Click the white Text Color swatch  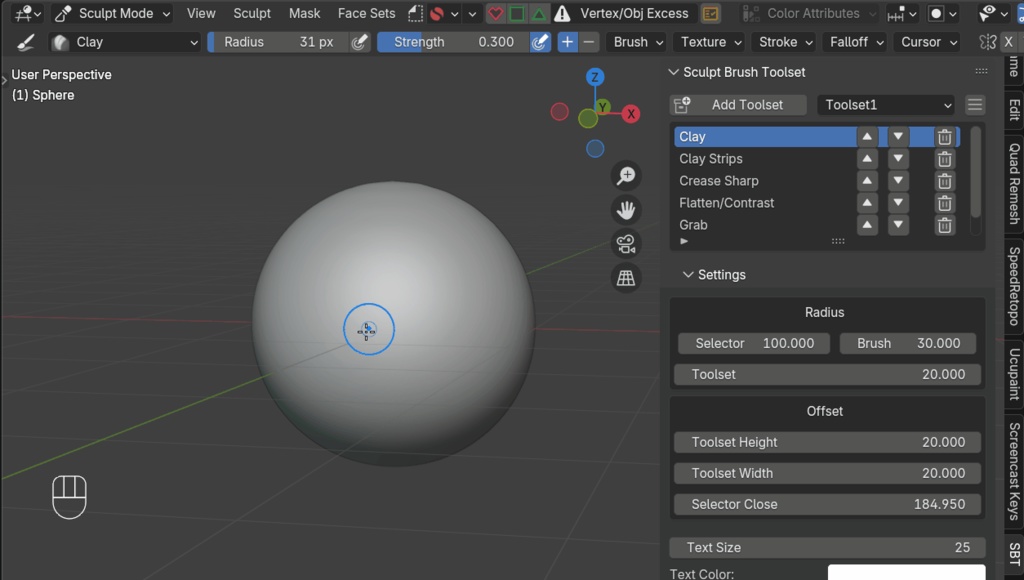pyautogui.click(x=905, y=572)
